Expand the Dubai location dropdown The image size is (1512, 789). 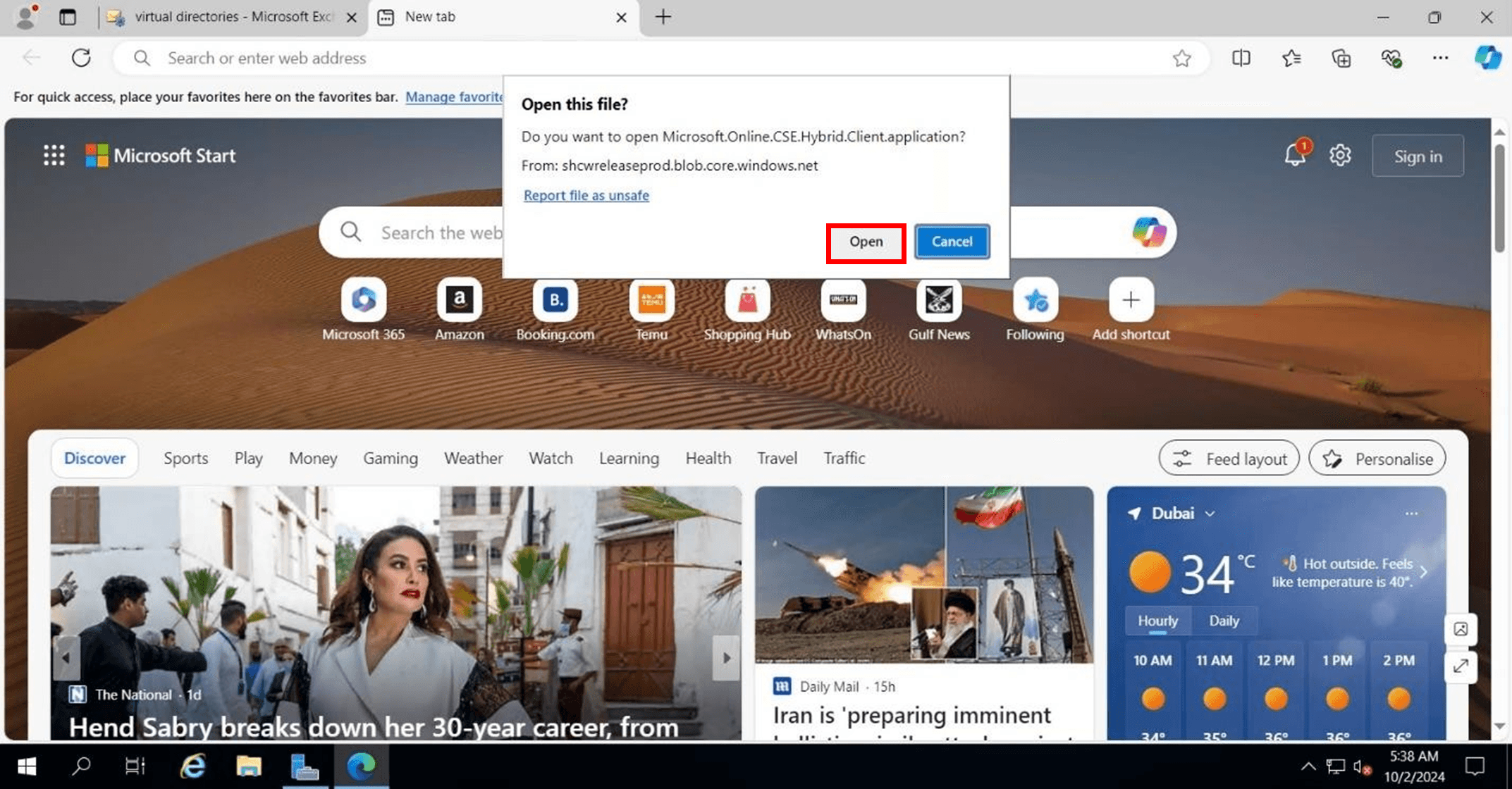click(1210, 514)
